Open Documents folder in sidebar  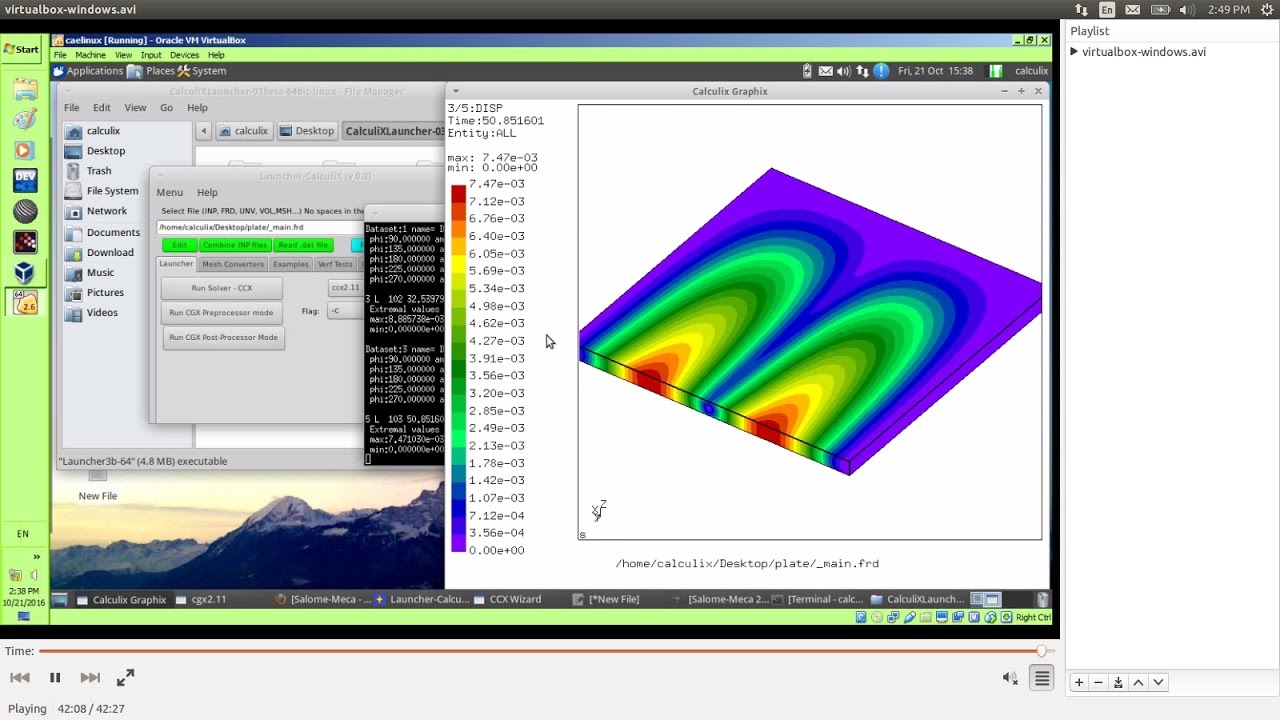point(101,232)
